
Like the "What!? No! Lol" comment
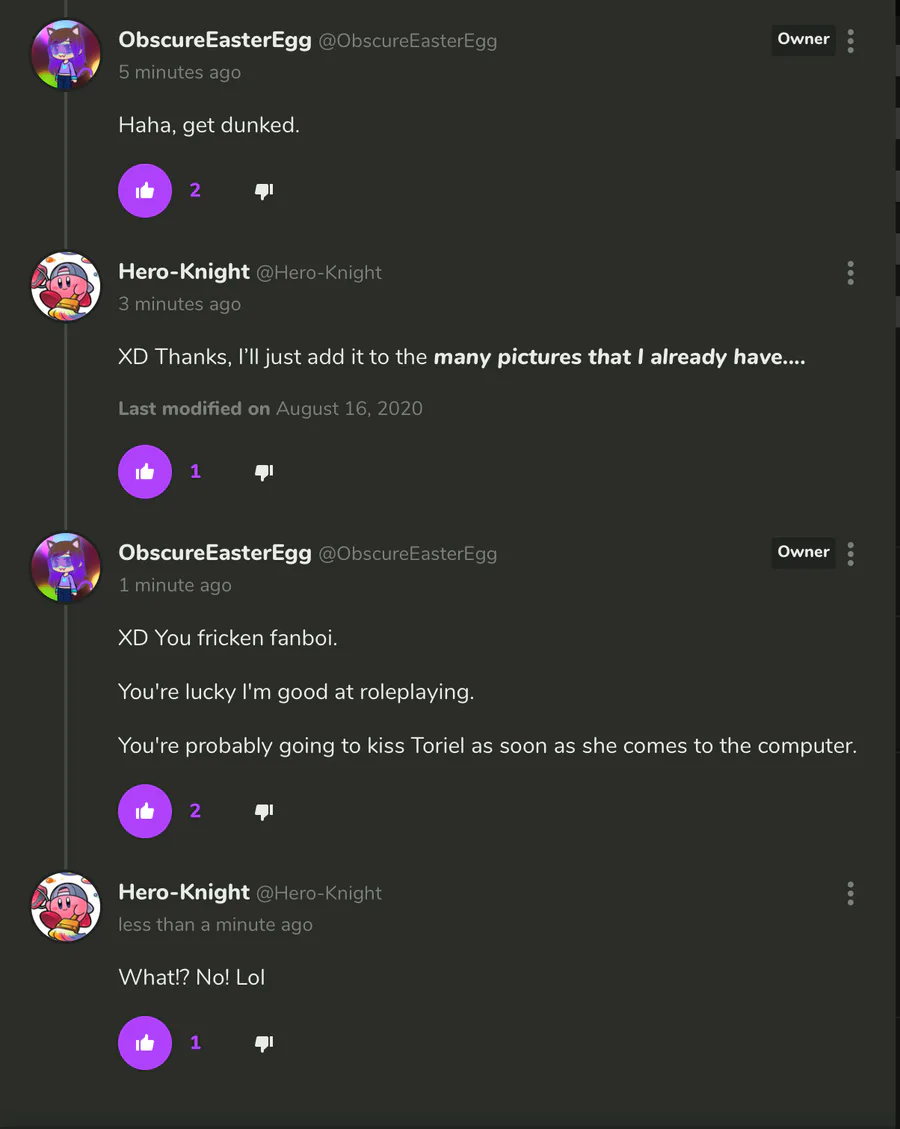click(x=145, y=1042)
